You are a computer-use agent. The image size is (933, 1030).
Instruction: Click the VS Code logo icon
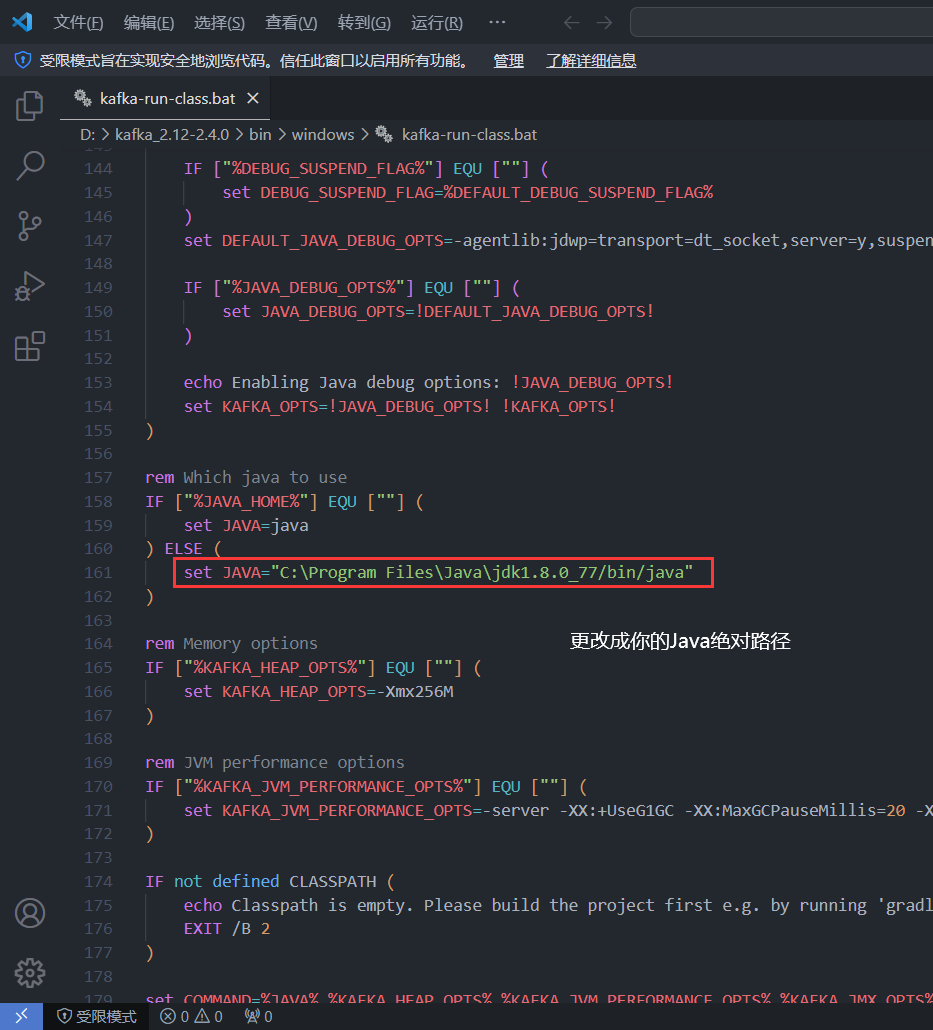click(x=22, y=22)
